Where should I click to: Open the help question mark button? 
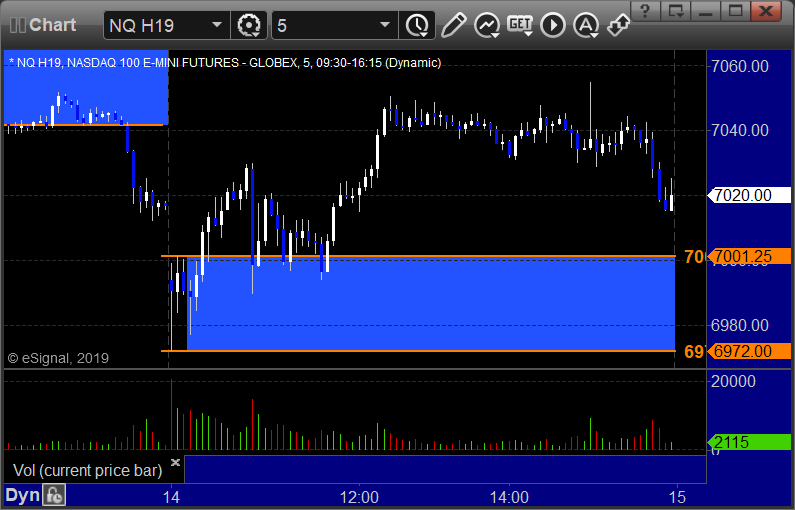point(645,10)
